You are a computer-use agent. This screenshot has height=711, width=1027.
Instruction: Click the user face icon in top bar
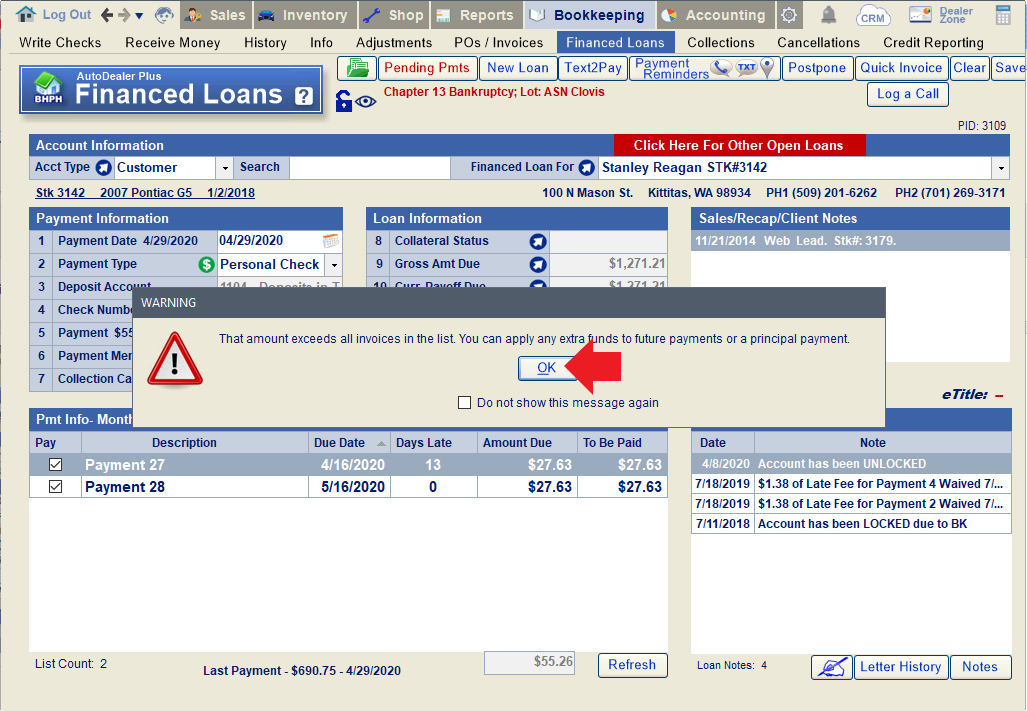pyautogui.click(x=164, y=15)
